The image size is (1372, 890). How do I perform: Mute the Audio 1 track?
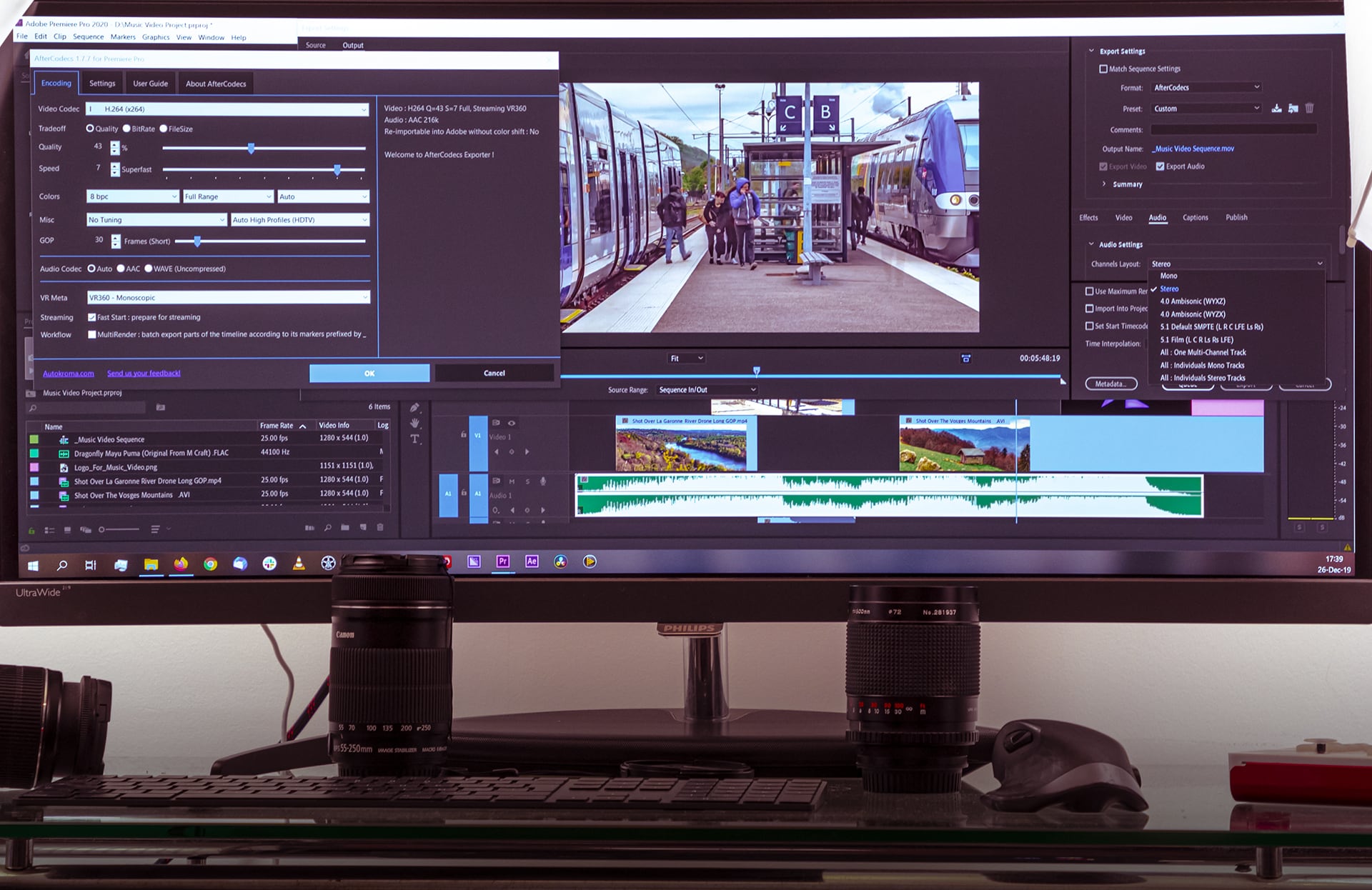point(511,481)
